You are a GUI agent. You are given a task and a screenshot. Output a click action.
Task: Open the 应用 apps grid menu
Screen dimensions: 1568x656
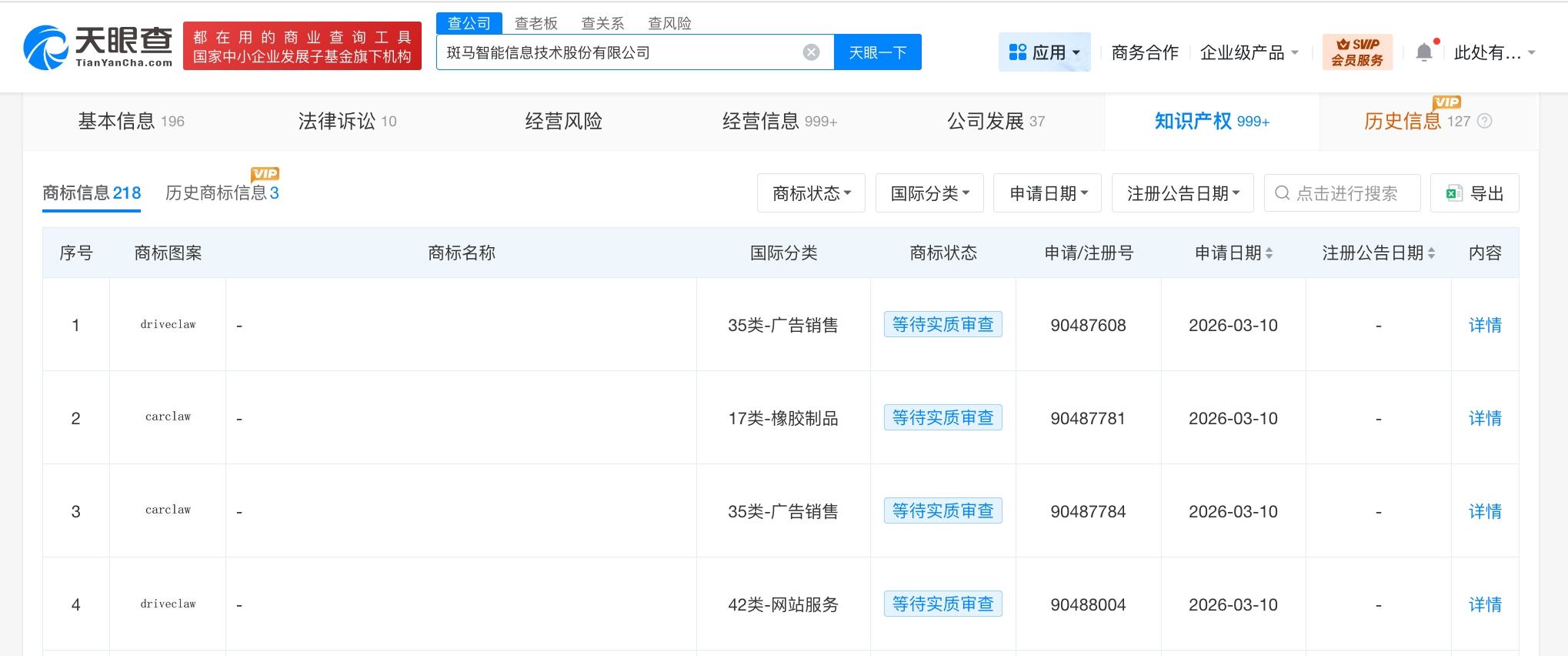pyautogui.click(x=1044, y=52)
